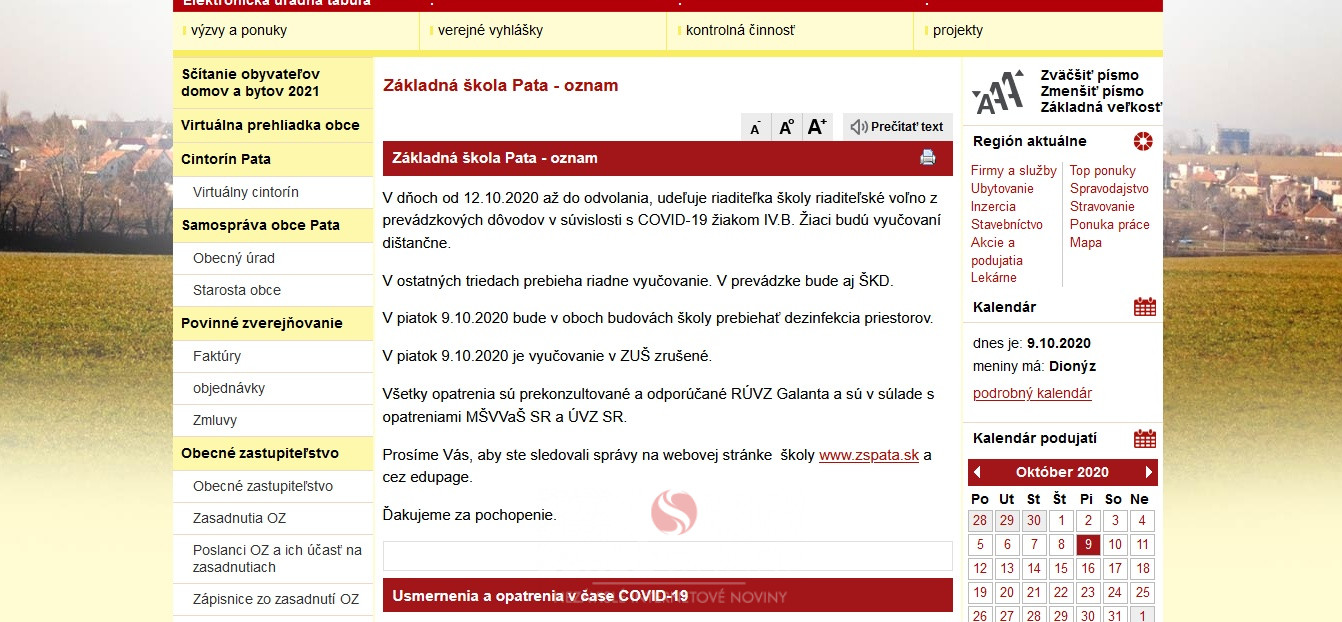
Task: Select grayed day 28 of previous month
Action: tap(980, 521)
